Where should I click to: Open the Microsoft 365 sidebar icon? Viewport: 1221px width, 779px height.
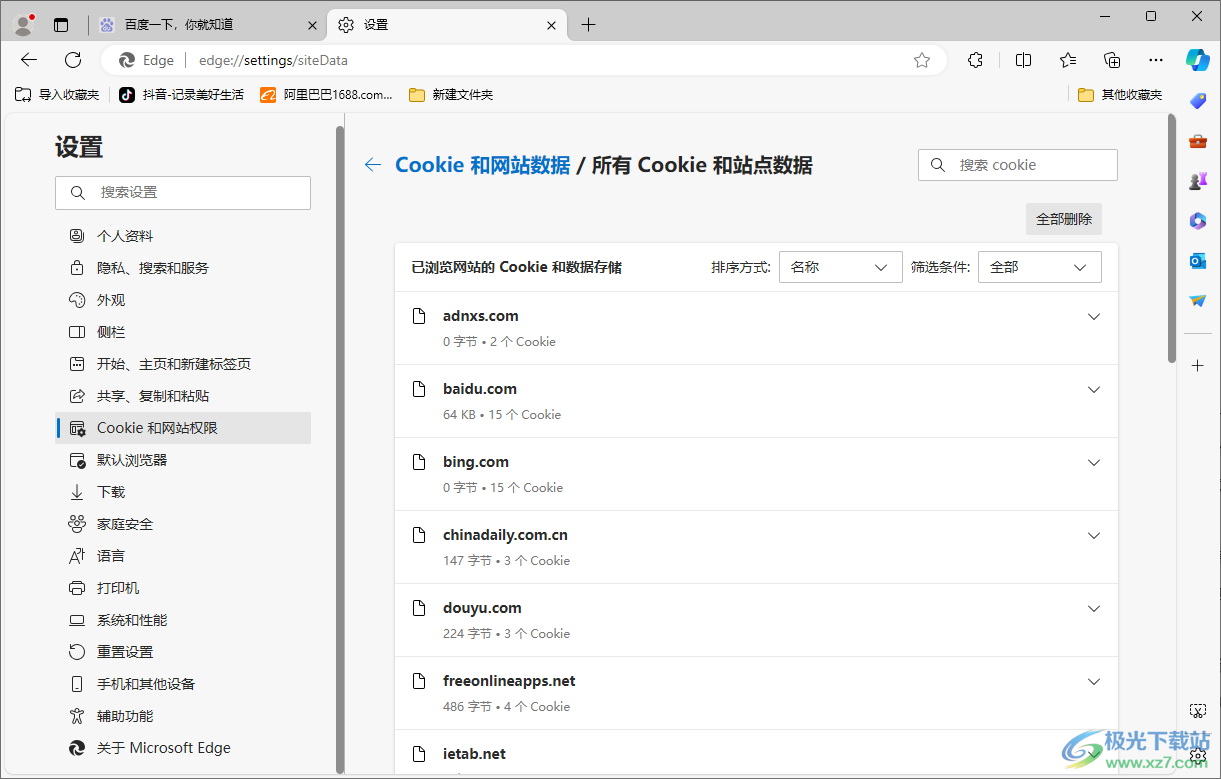(x=1198, y=221)
